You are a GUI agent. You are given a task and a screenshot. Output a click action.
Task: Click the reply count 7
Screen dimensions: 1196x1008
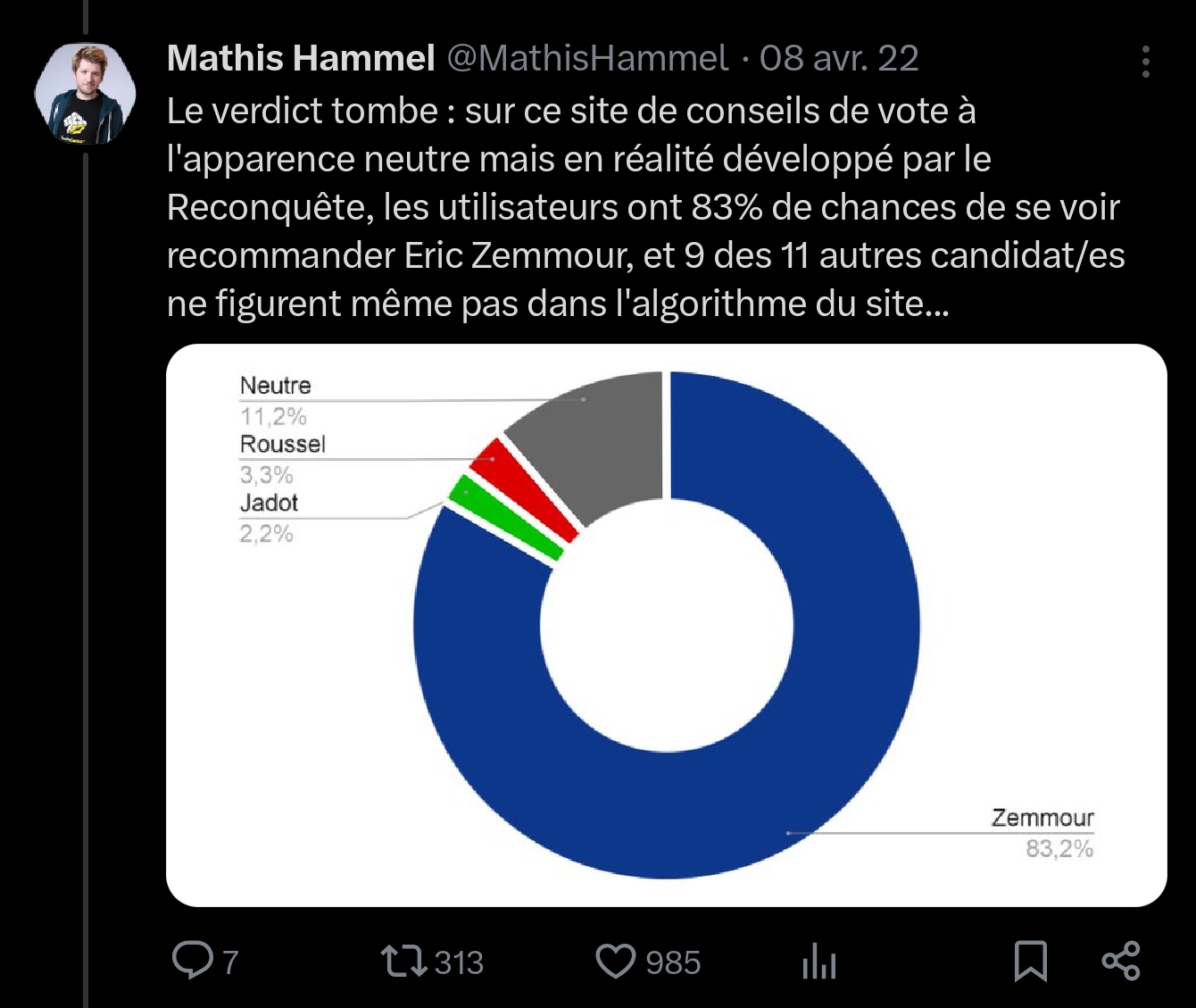point(230,962)
